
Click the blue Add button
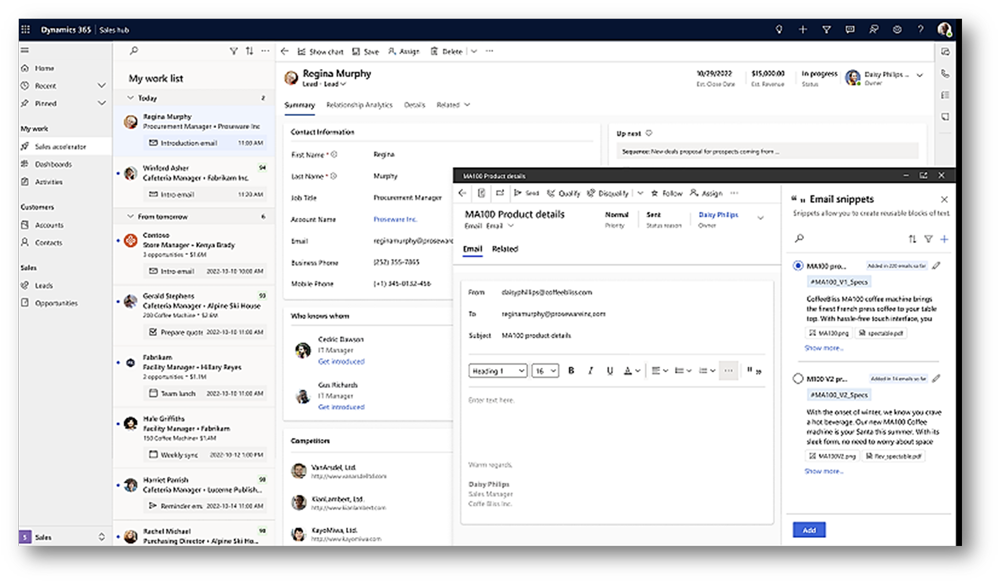[x=808, y=530]
